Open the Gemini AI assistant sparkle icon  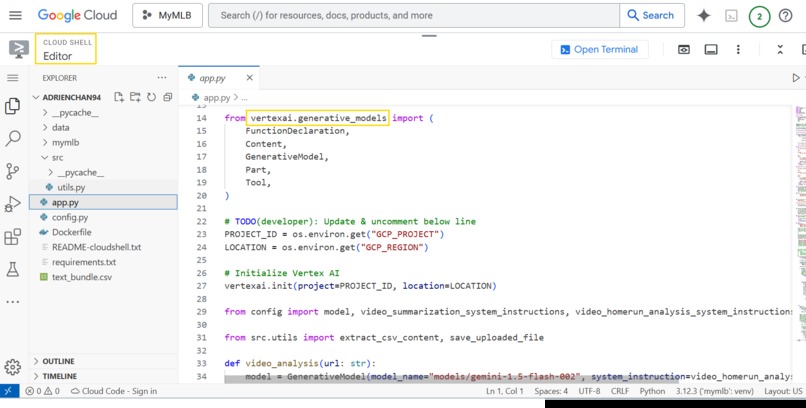click(704, 15)
